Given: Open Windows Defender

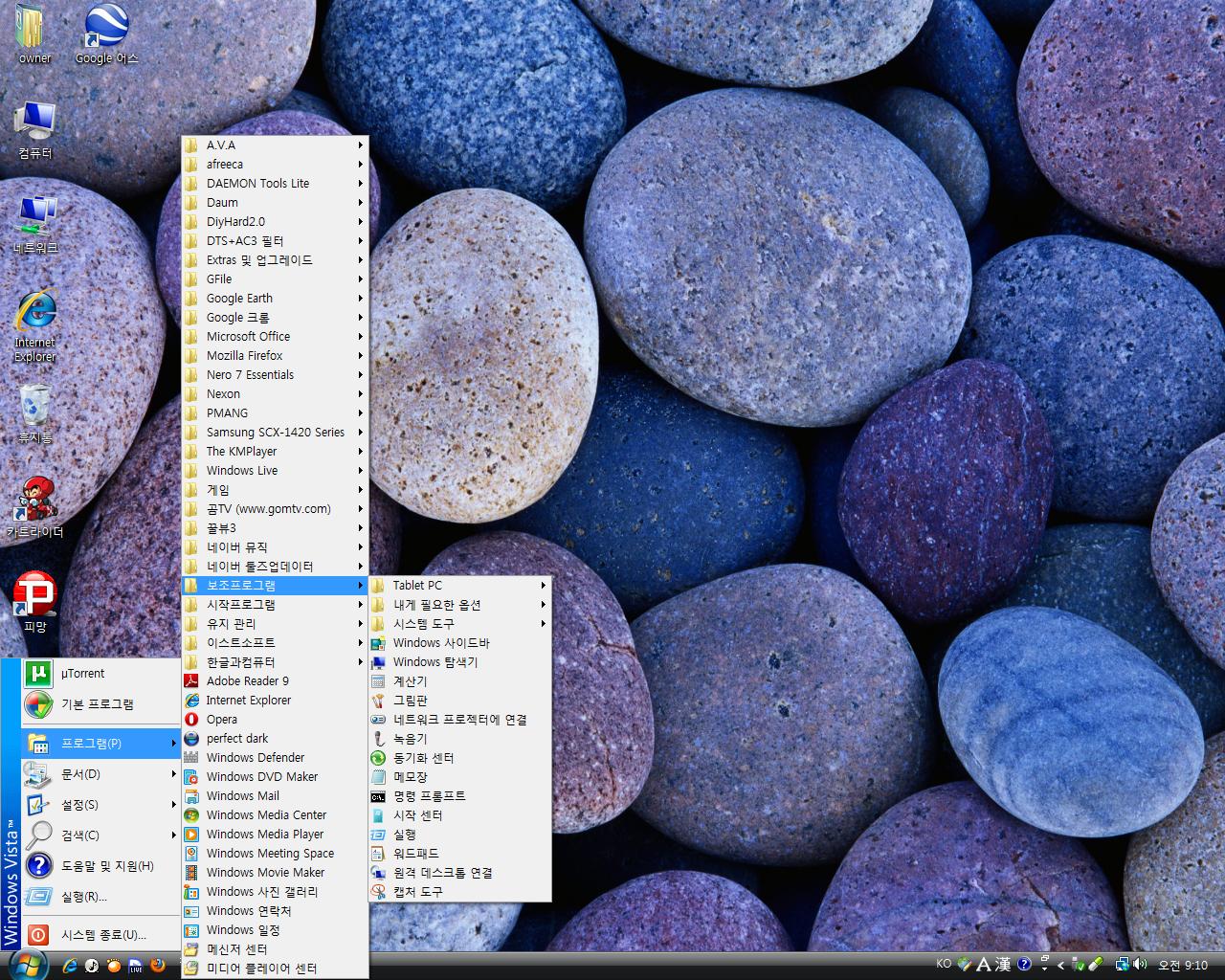Looking at the screenshot, I should 275,758.
